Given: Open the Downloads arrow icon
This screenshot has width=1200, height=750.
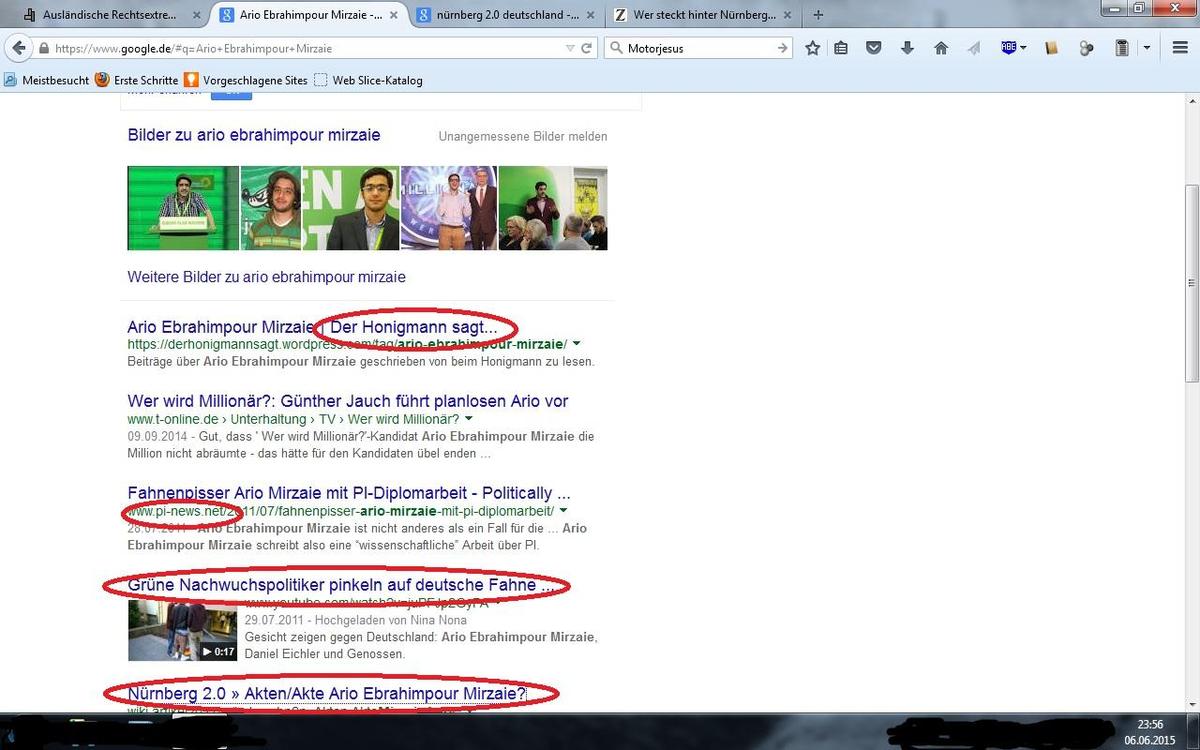Looking at the screenshot, I should pos(907,48).
